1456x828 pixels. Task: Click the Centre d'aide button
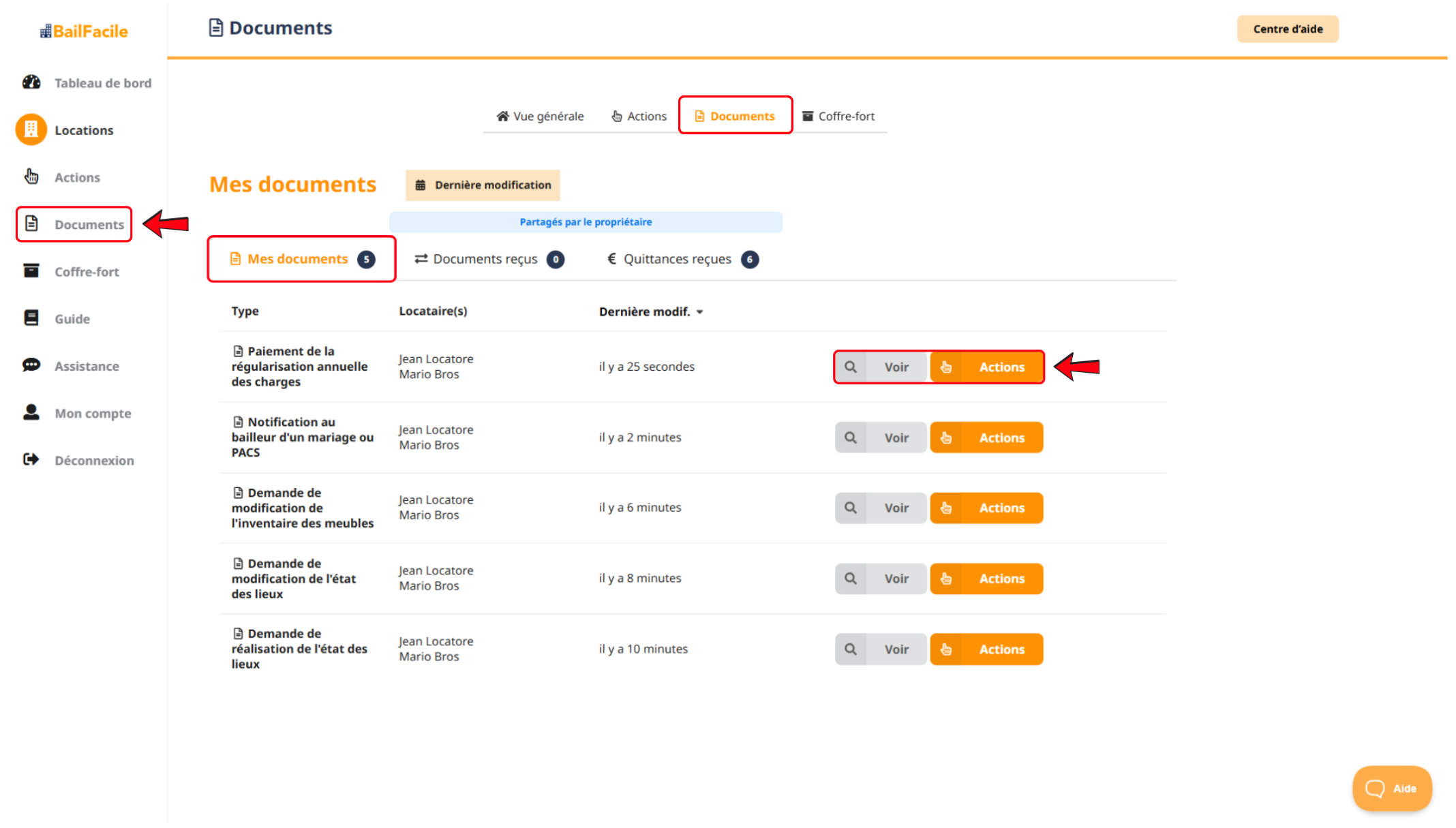tap(1287, 29)
